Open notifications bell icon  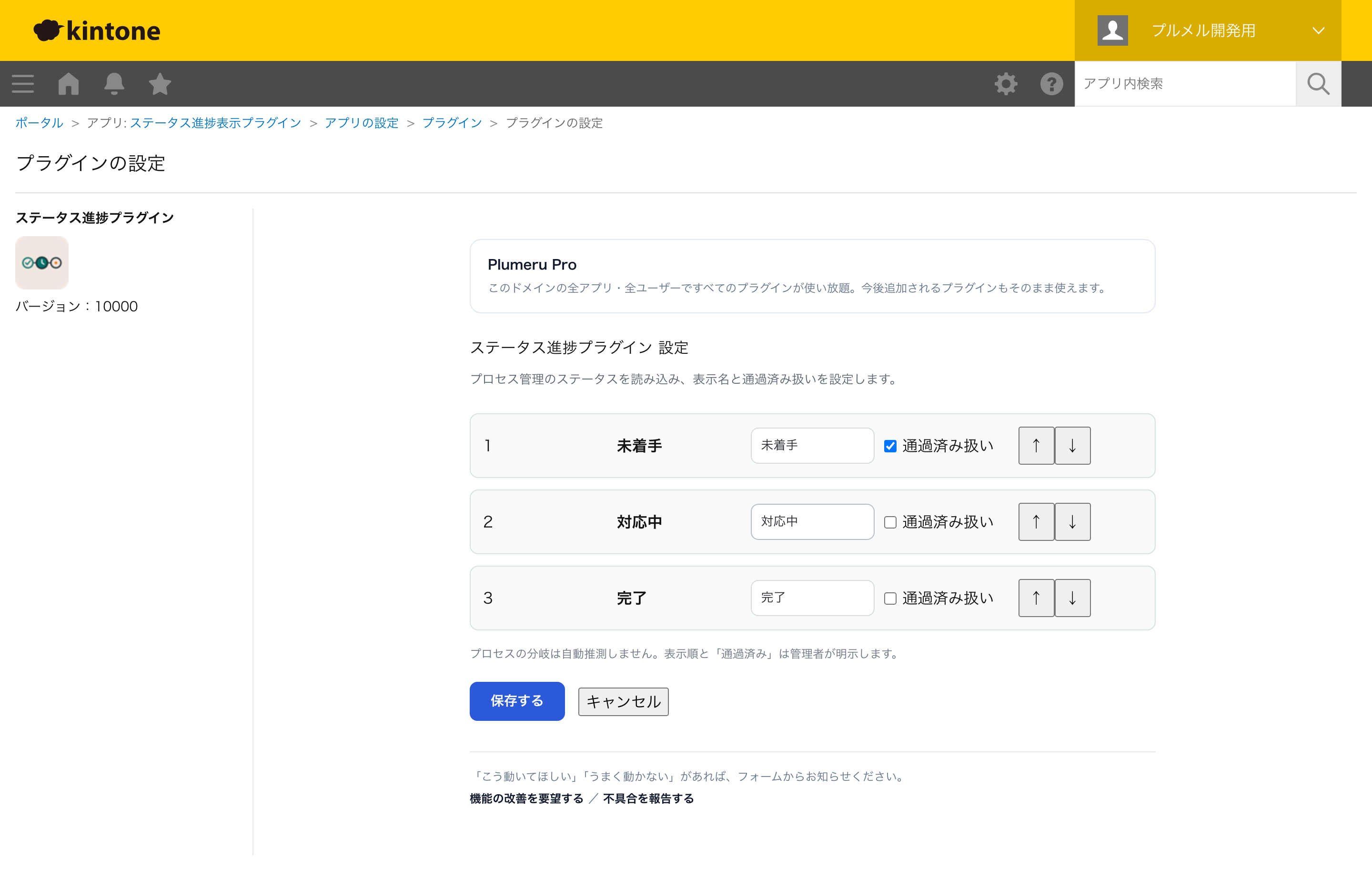(114, 84)
